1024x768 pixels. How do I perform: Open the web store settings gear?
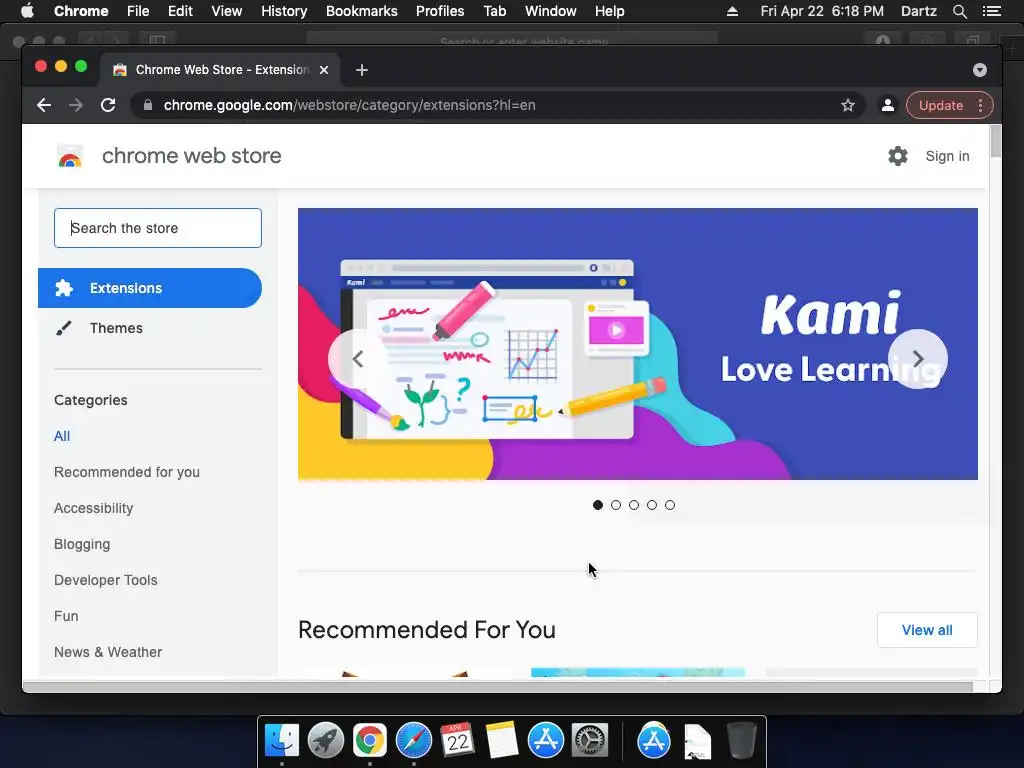pyautogui.click(x=898, y=156)
